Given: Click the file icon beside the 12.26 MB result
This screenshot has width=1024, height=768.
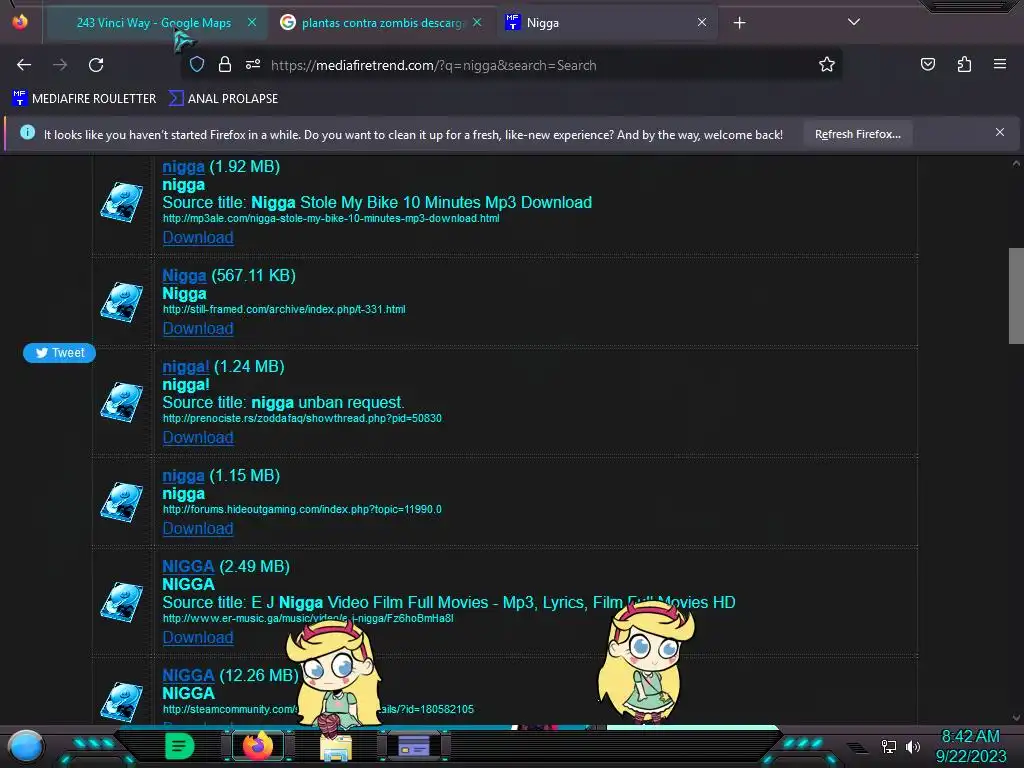Looking at the screenshot, I should click(121, 701).
